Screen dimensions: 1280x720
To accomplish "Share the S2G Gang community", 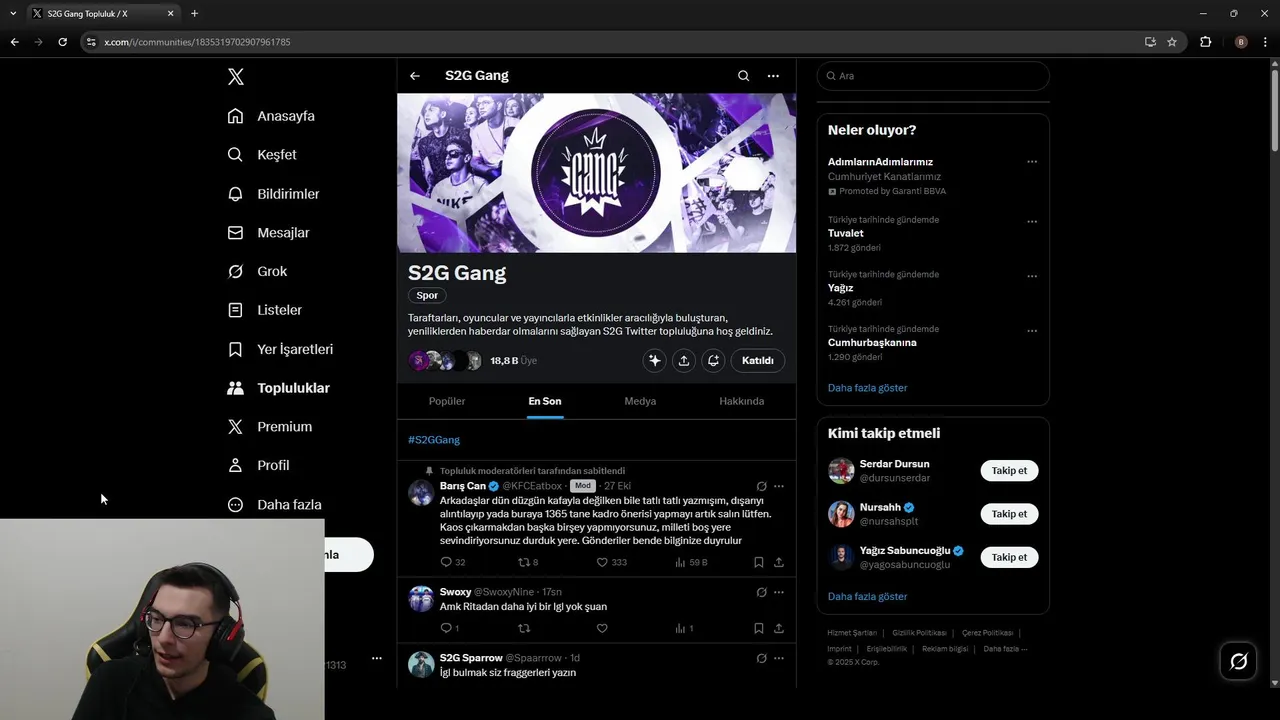I will coord(684,361).
